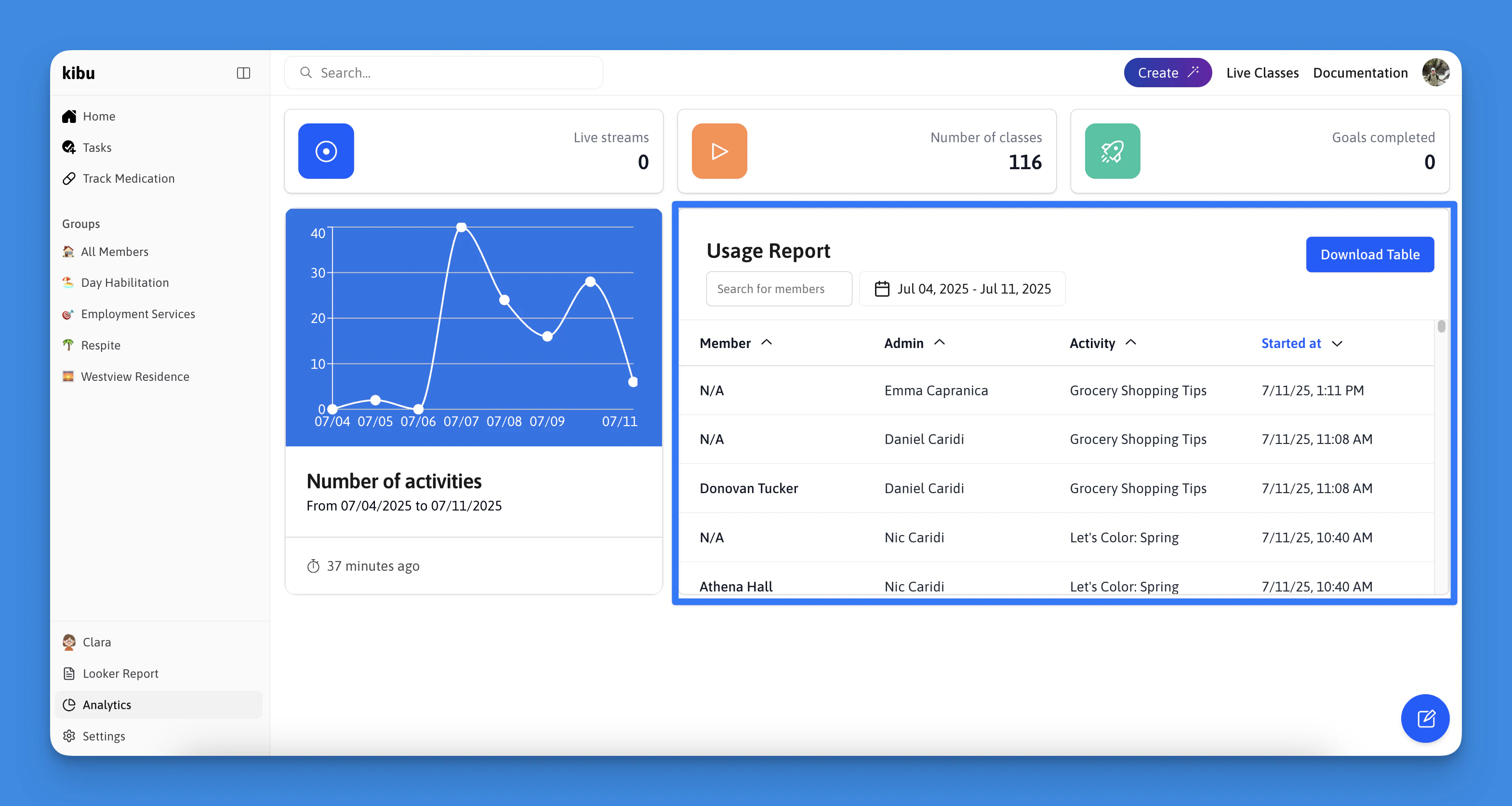Click the green rocket goals icon
The image size is (1512, 806).
tap(1112, 151)
